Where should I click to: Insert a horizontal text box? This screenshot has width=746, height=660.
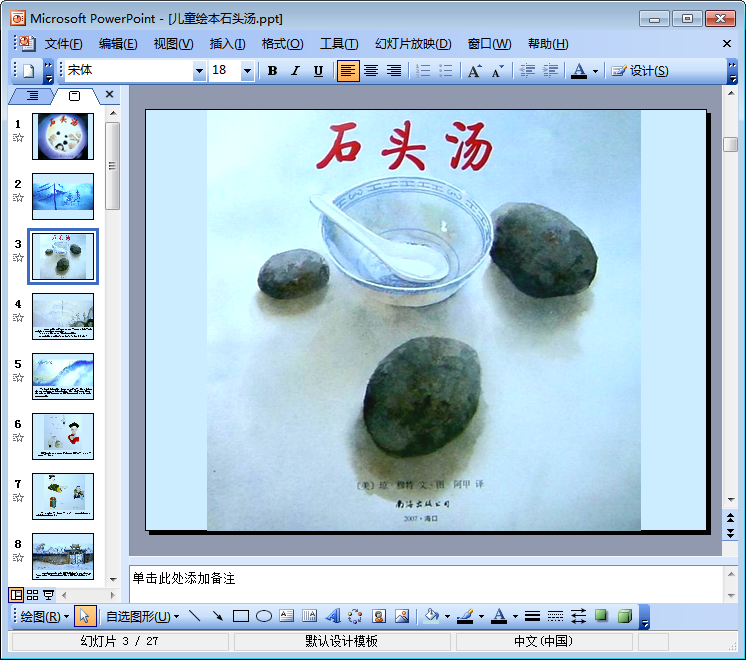pyautogui.click(x=286, y=616)
